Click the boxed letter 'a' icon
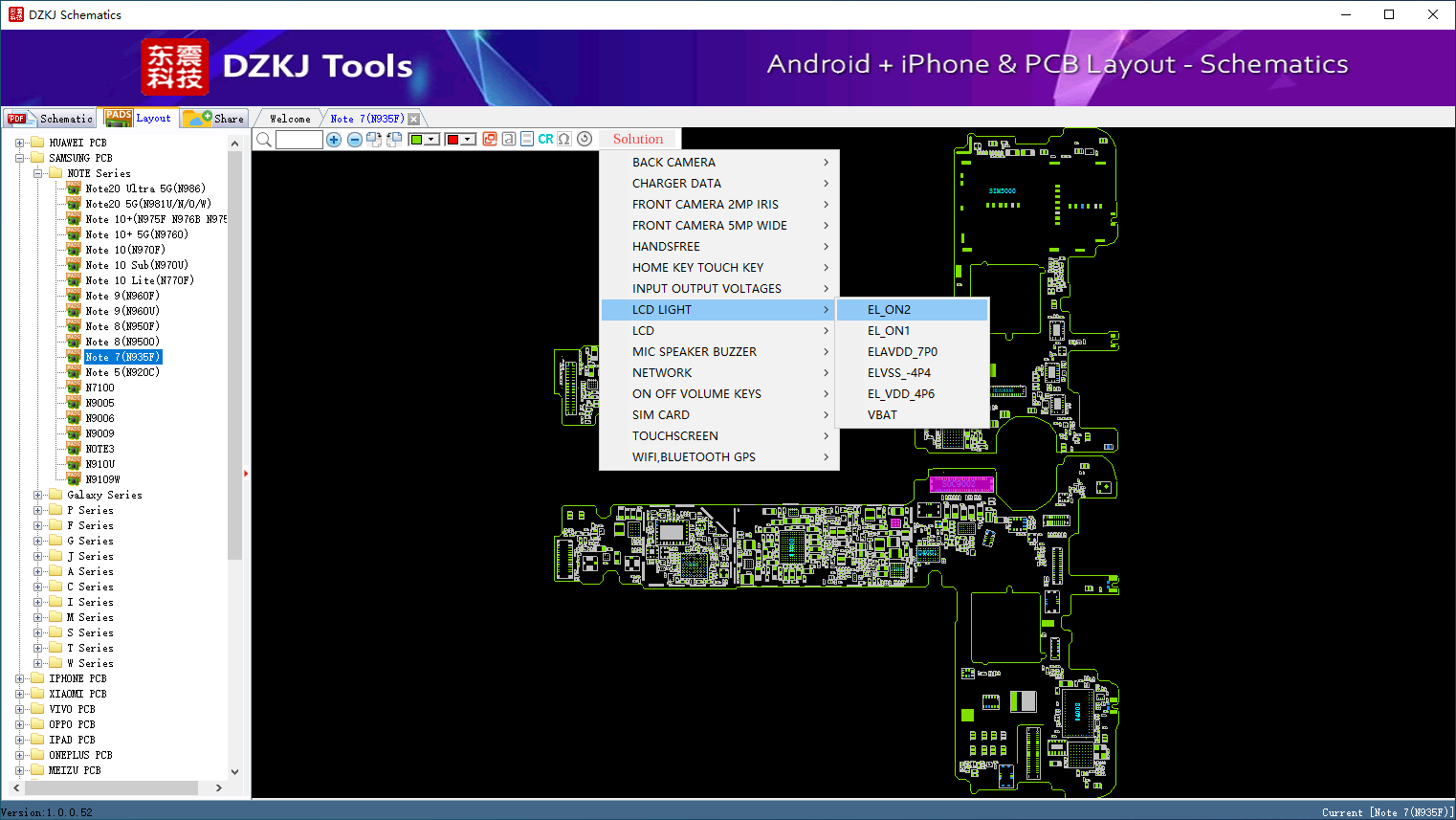The height and width of the screenshot is (820, 1456). (x=509, y=139)
